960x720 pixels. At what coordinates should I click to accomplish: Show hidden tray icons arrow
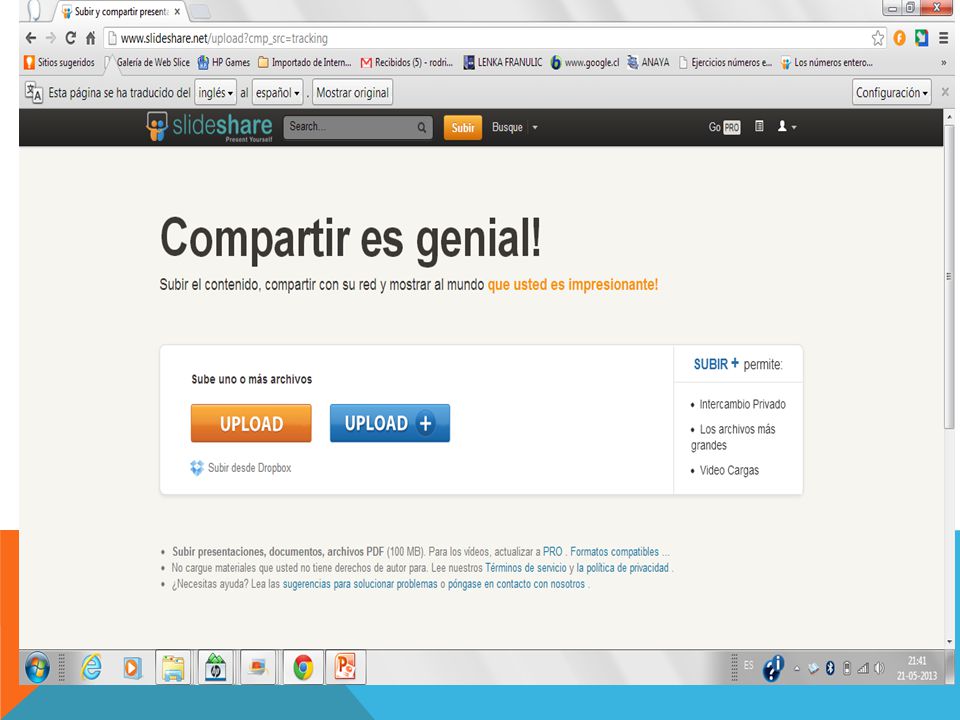[x=797, y=669]
